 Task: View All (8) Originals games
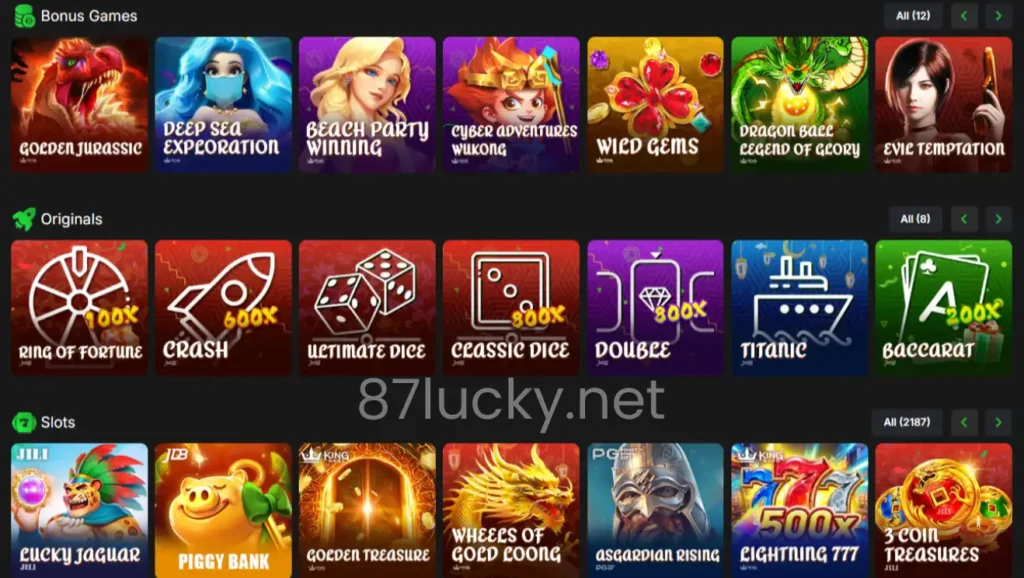[x=915, y=219]
